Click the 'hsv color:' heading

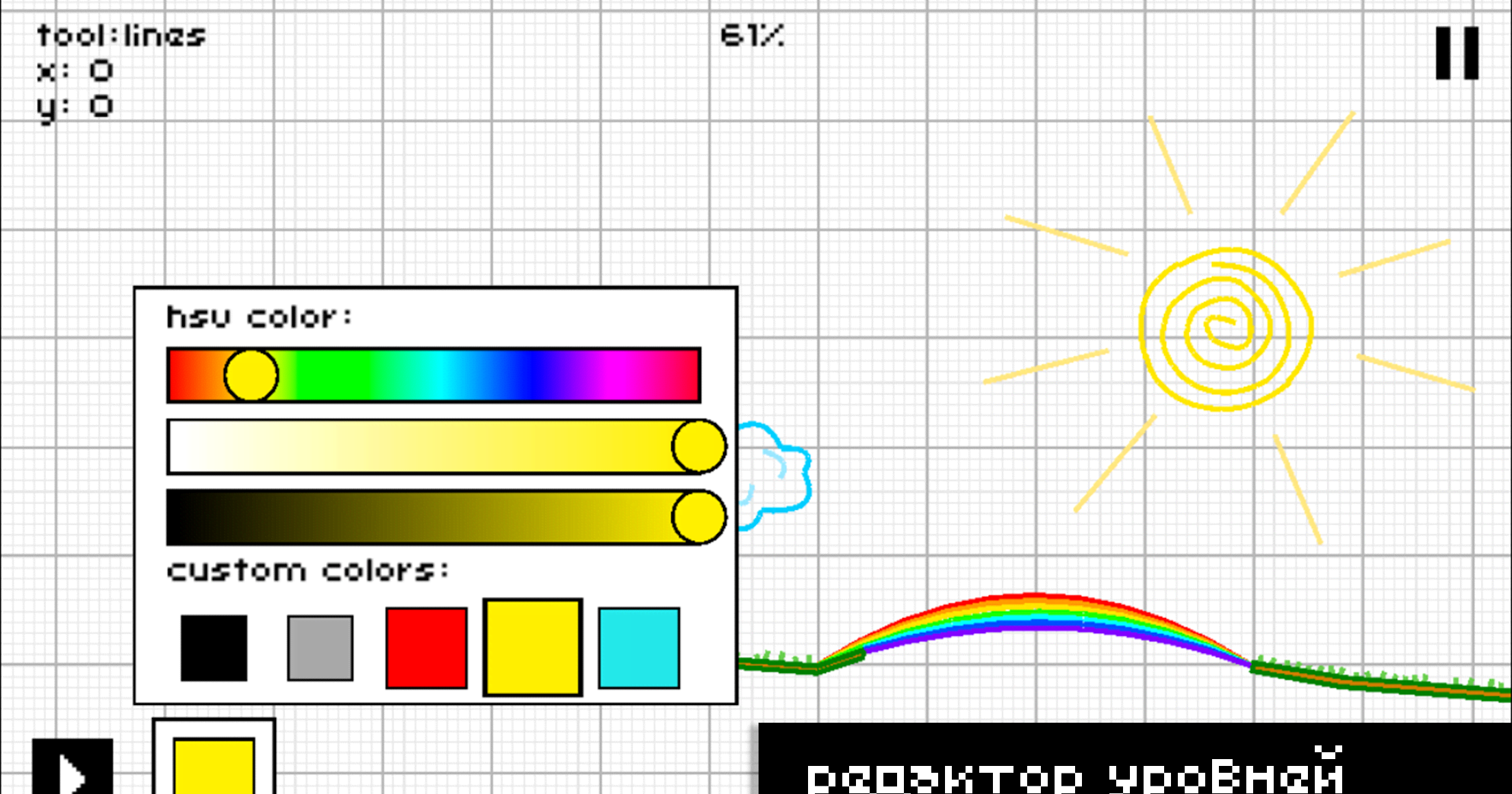[x=260, y=317]
